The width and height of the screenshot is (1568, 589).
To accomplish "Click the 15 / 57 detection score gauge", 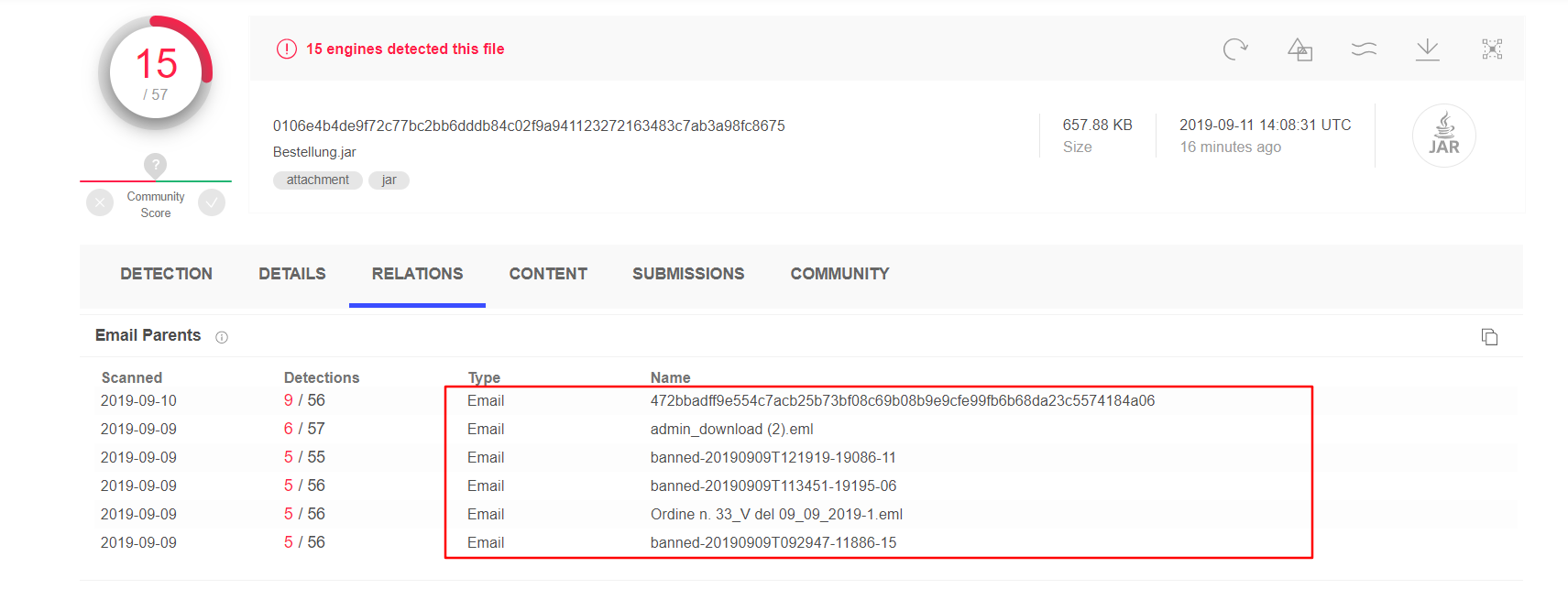I will [x=156, y=73].
